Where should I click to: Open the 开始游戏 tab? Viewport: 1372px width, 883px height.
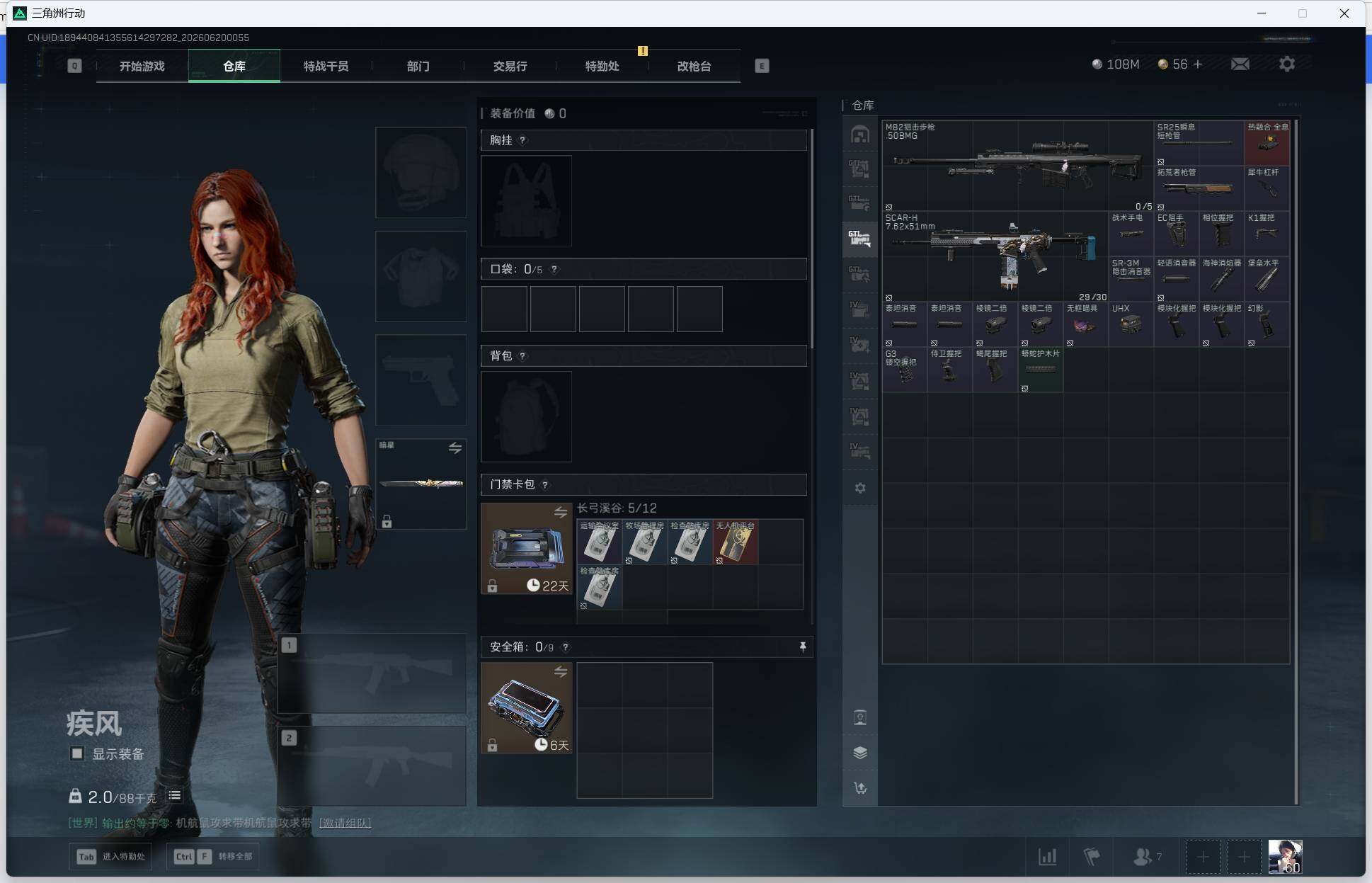coord(142,66)
